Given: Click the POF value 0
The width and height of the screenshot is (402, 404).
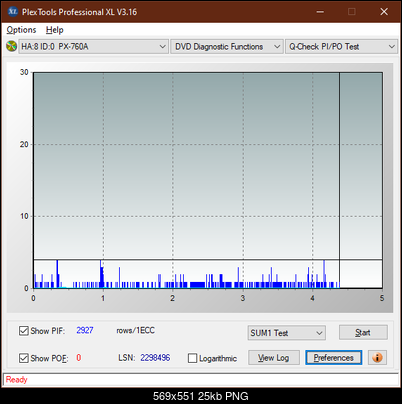Looking at the screenshot, I should coord(79,358).
